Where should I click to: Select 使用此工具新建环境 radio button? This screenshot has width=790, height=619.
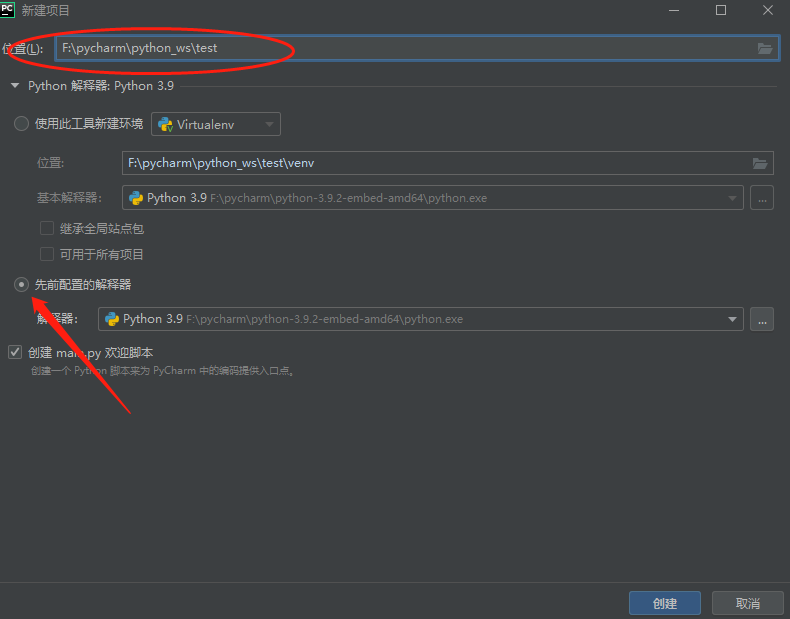point(21,124)
